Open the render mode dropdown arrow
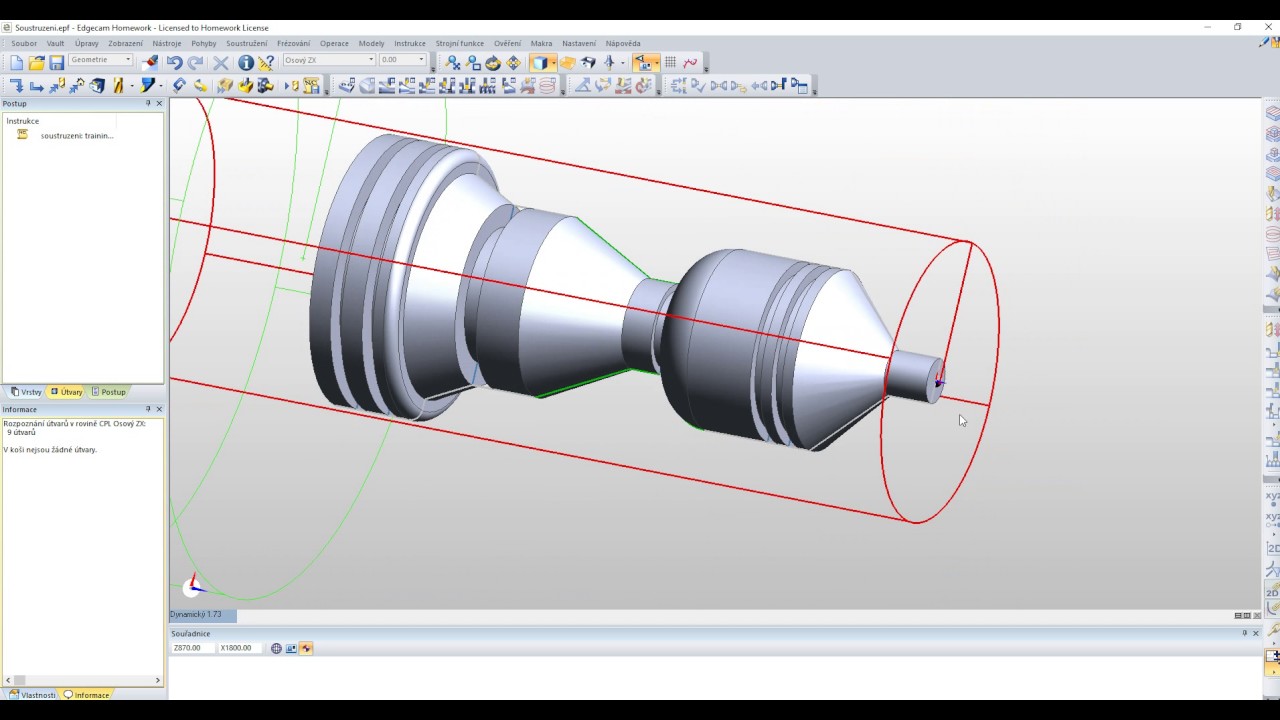Screen dimensions: 1280x720 pyautogui.click(x=554, y=62)
